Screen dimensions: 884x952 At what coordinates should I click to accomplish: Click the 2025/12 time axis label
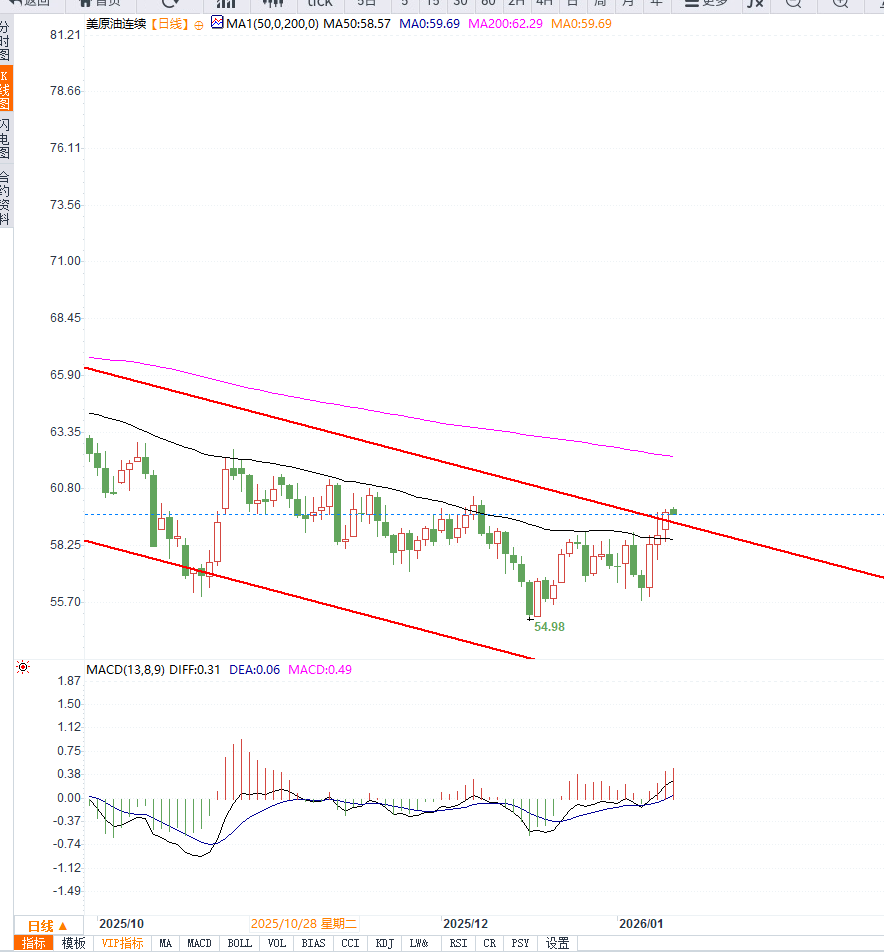[x=466, y=924]
